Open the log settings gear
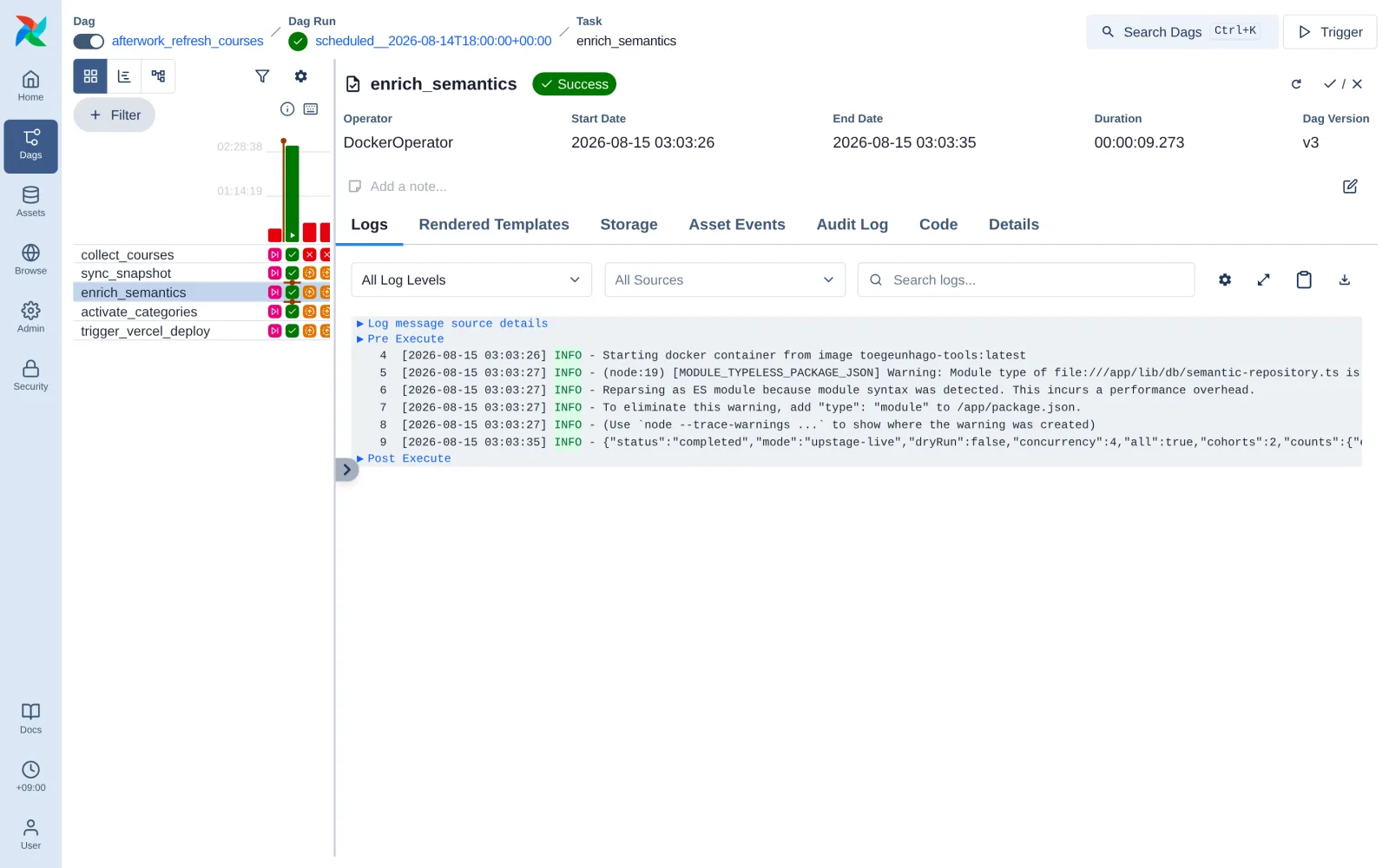The height and width of the screenshot is (868, 1389). point(1225,279)
